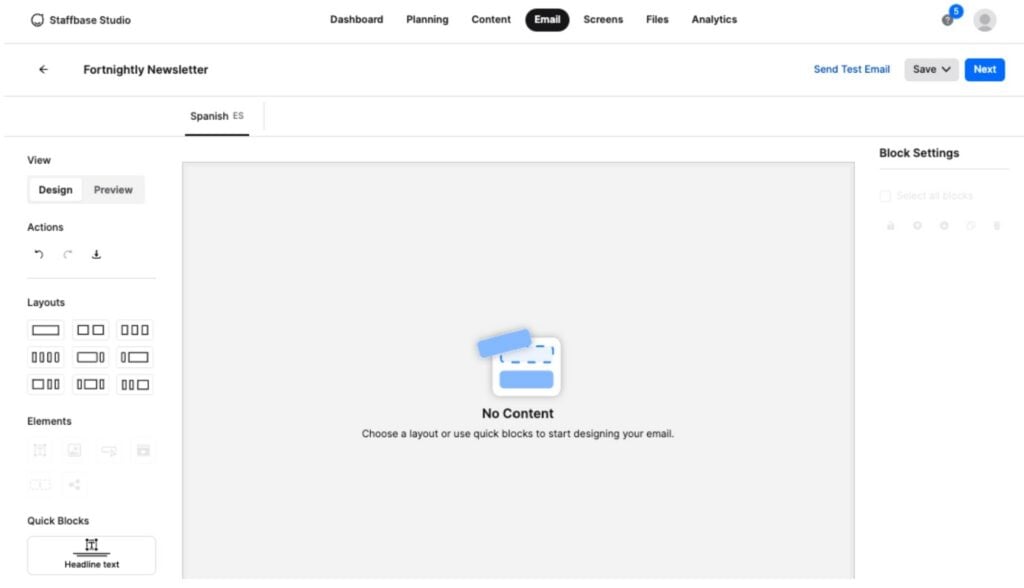This screenshot has height=588, width=1024.
Task: Click the Fortnightly Newsletter title
Action: [146, 70]
